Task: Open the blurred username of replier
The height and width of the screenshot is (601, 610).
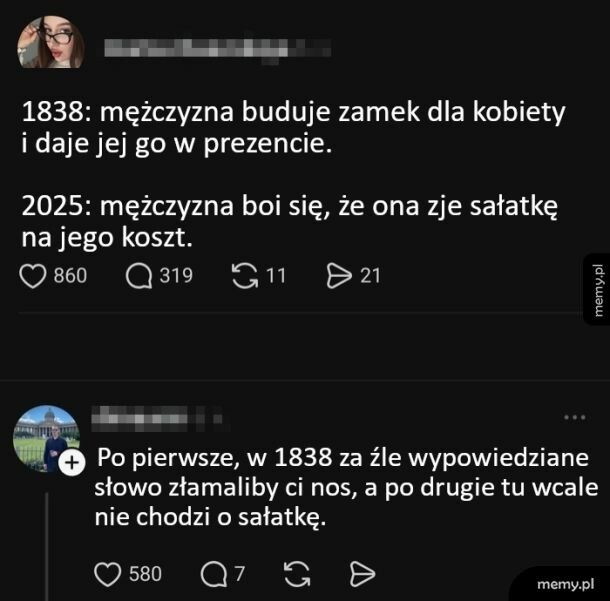Action: pos(157,418)
